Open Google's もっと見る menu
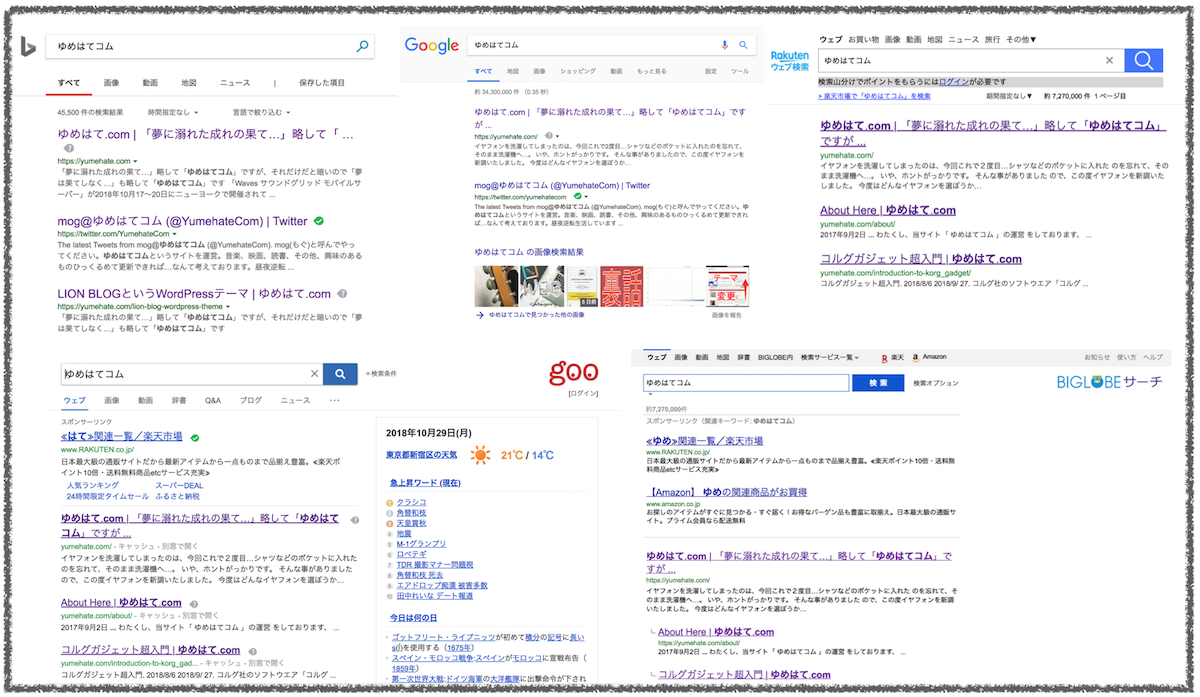 [652, 72]
